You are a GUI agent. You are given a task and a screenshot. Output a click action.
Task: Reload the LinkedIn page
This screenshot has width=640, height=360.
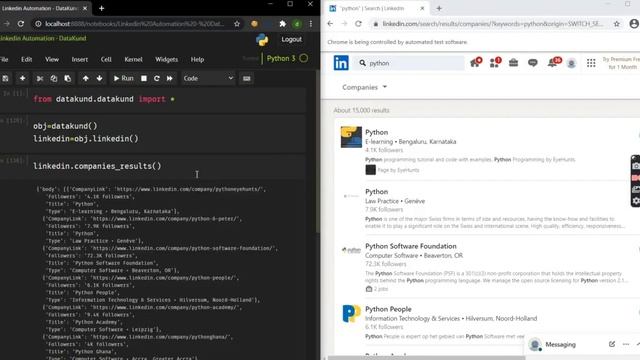point(358,24)
